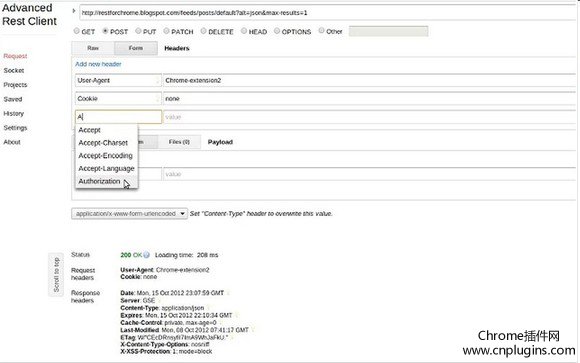Click the Cache-Control response header text
The height and width of the screenshot is (363, 580).
tap(168, 323)
